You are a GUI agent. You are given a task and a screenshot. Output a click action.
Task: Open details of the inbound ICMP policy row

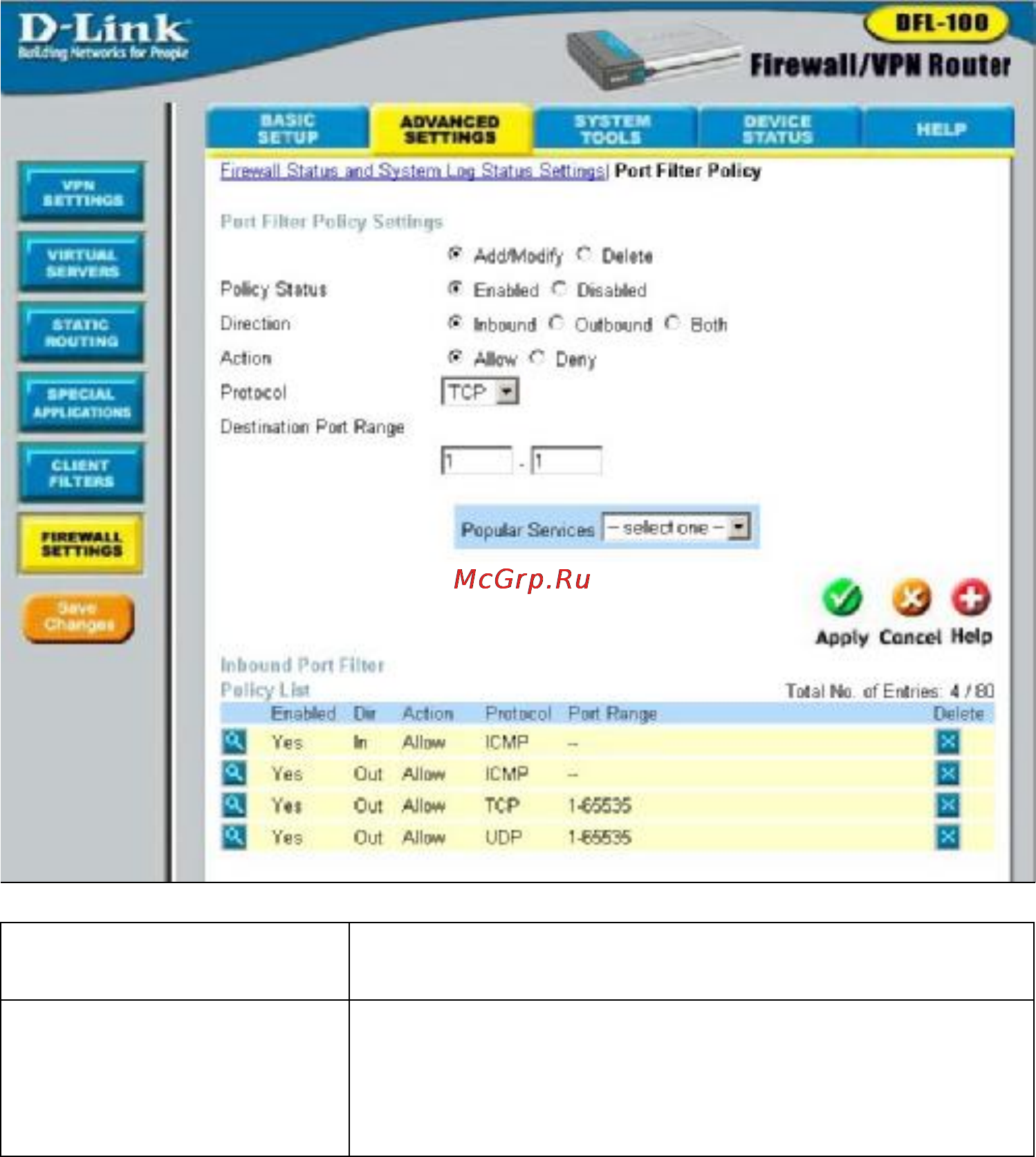pos(234,741)
